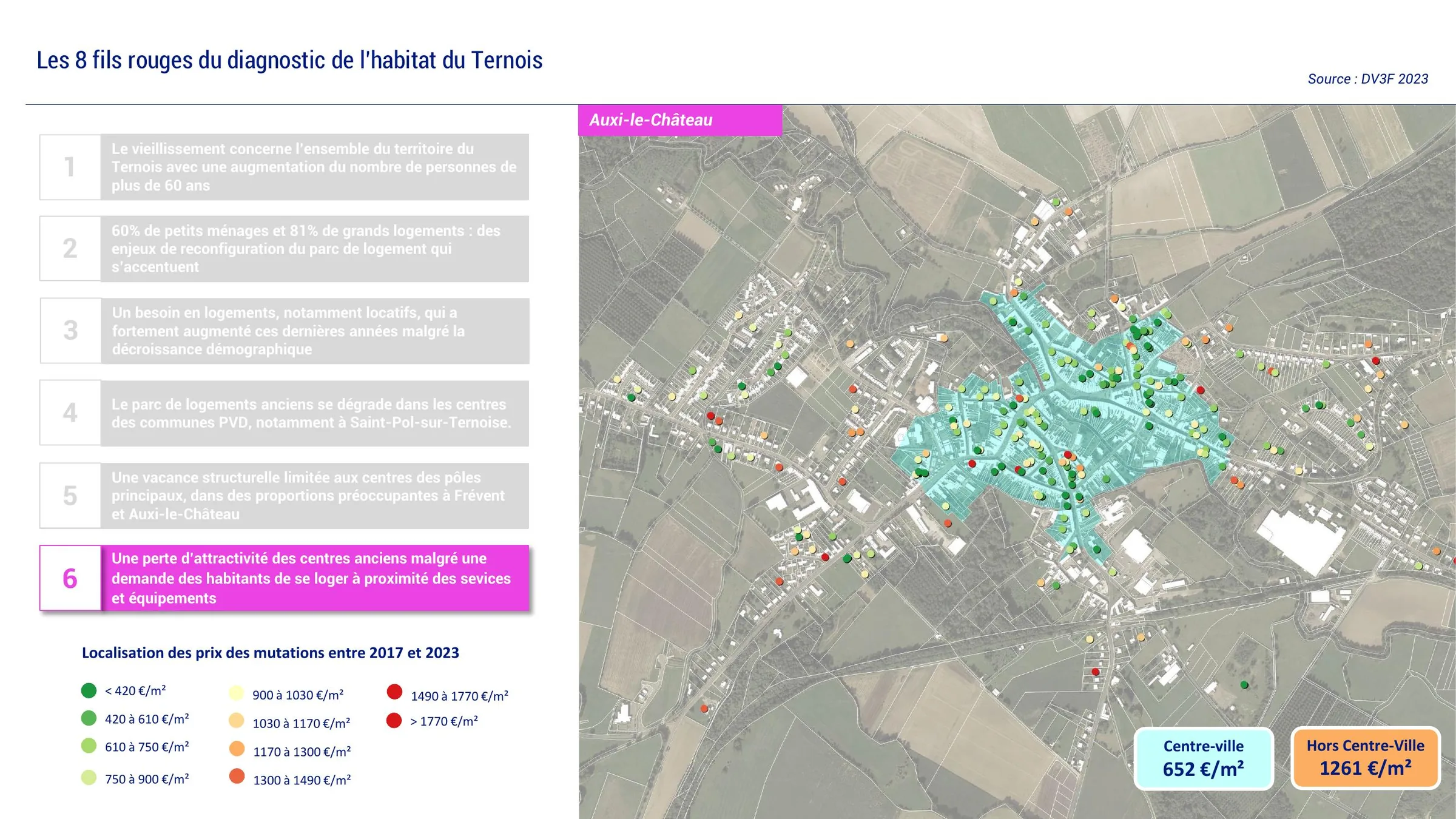Click the Hors Centre-Ville 1261 €/m² box

[x=1366, y=758]
